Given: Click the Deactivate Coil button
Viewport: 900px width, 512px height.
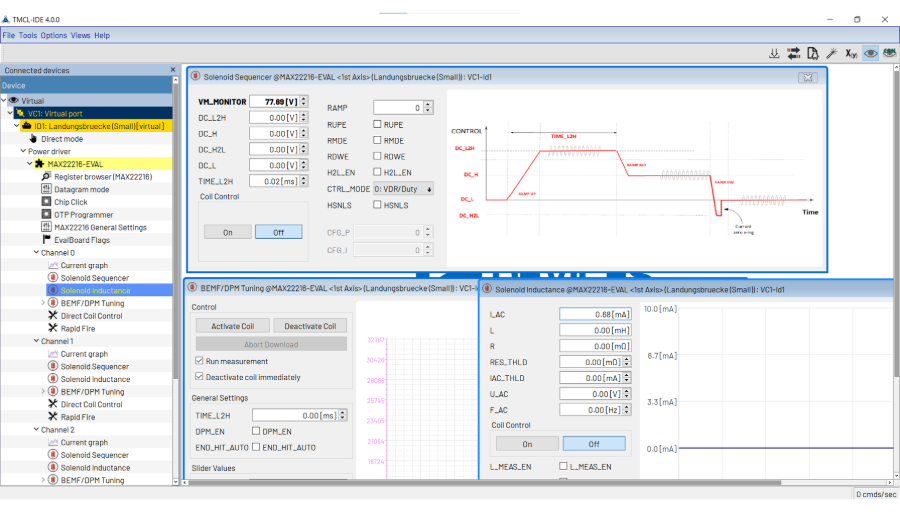Looking at the screenshot, I should click(x=310, y=326).
